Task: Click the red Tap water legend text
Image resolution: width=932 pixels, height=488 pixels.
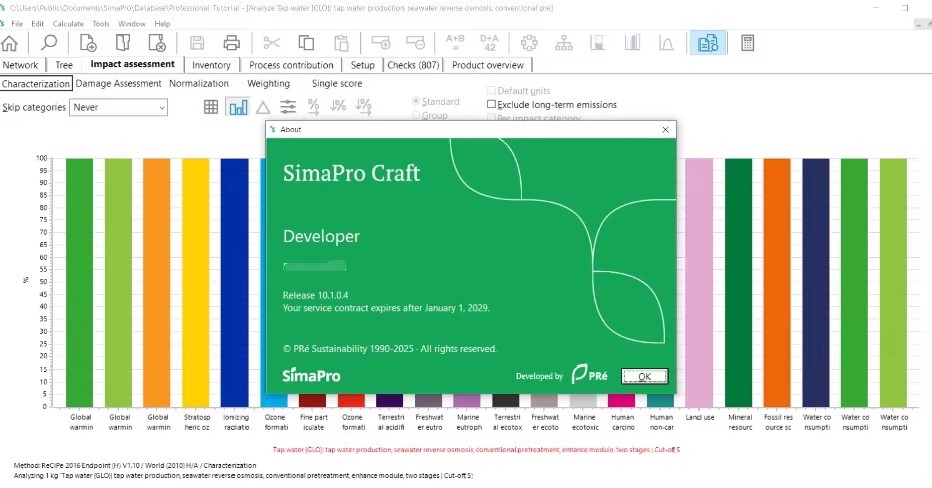Action: 476,449
